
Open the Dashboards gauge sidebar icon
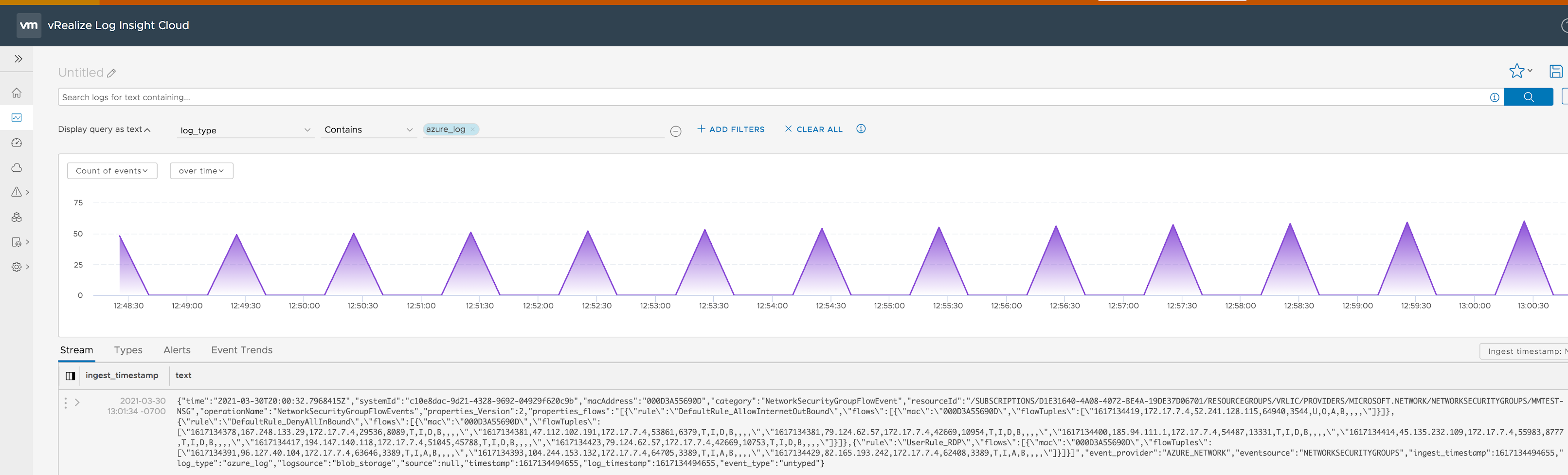17,143
